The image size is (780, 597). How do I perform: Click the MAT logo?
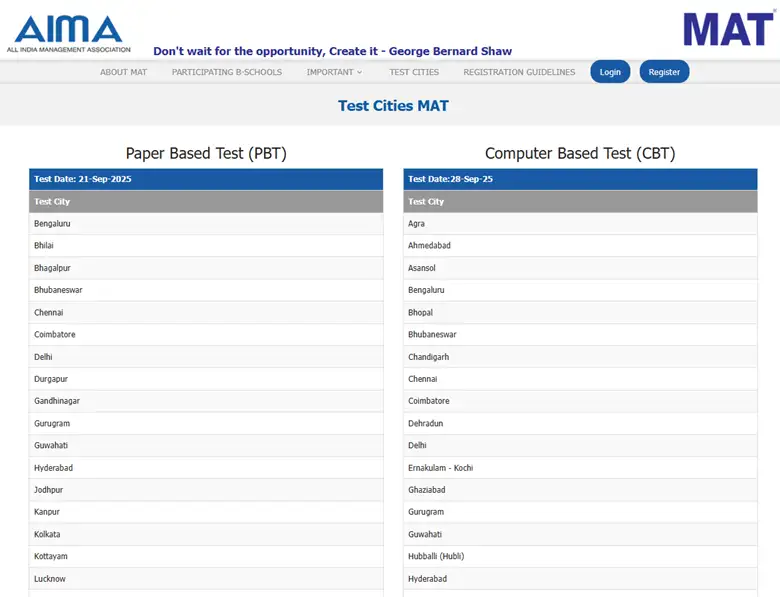pos(729,29)
